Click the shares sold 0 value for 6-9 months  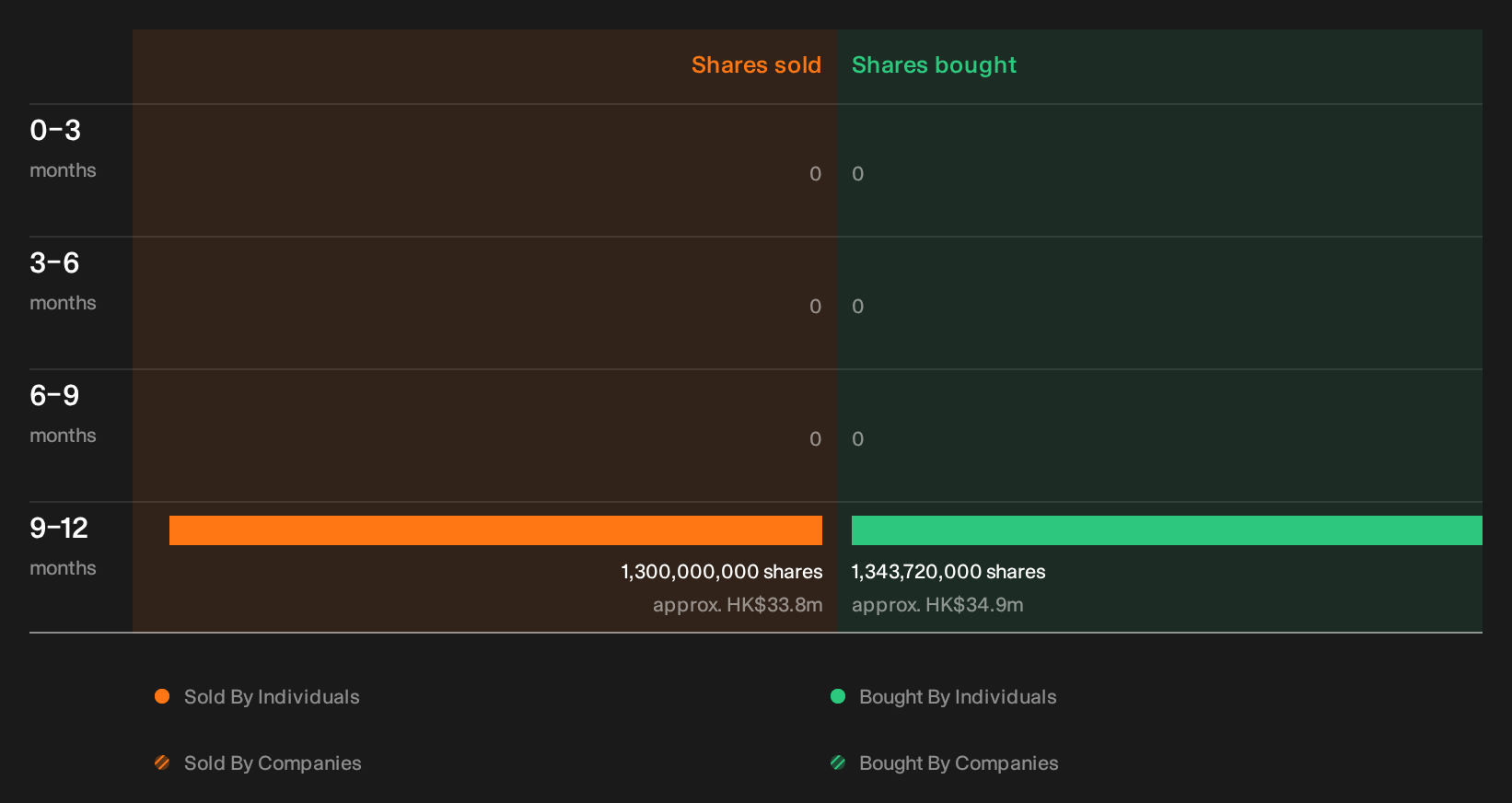816,439
